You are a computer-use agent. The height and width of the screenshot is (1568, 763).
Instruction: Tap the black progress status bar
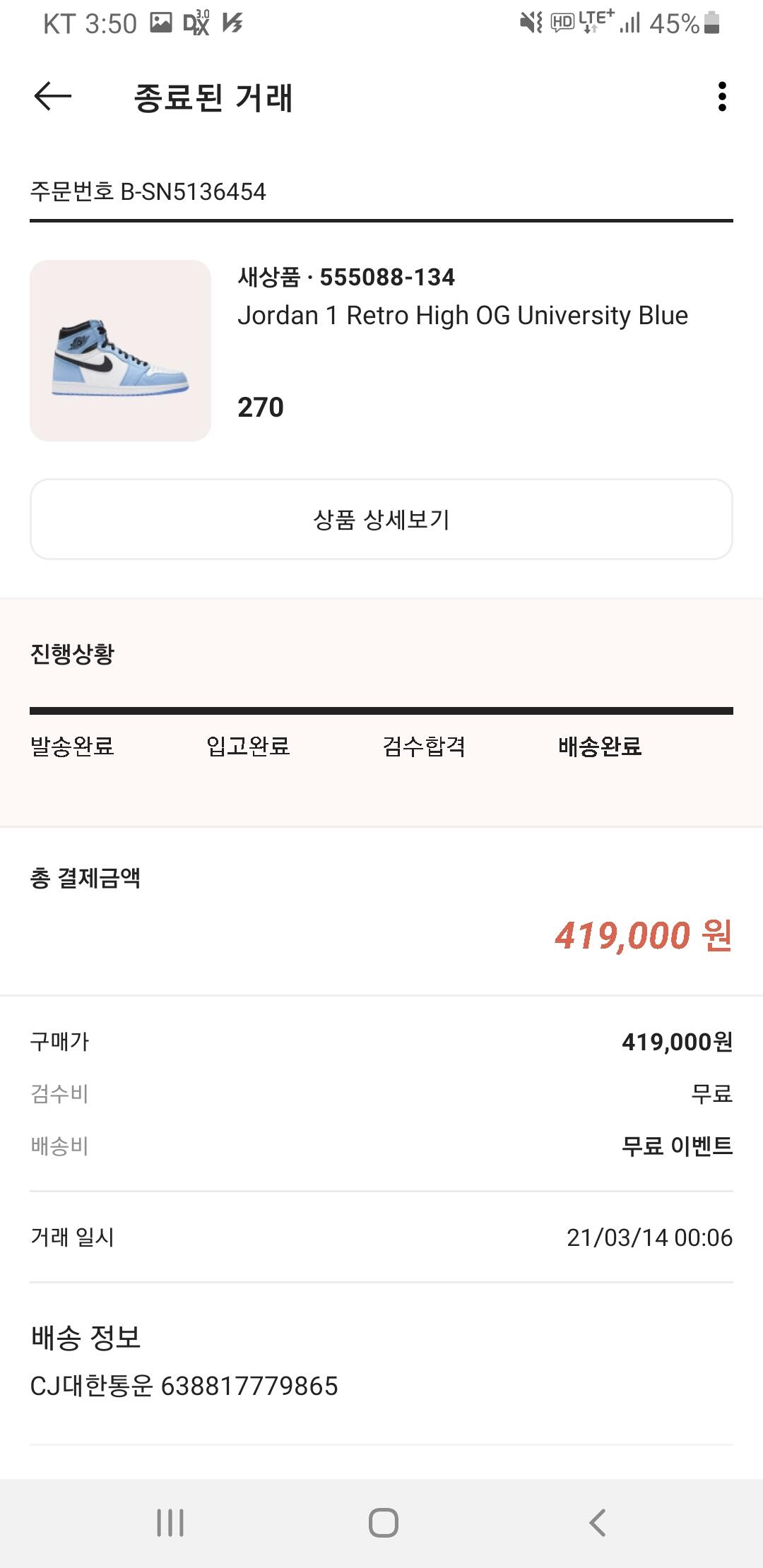pyautogui.click(x=381, y=711)
